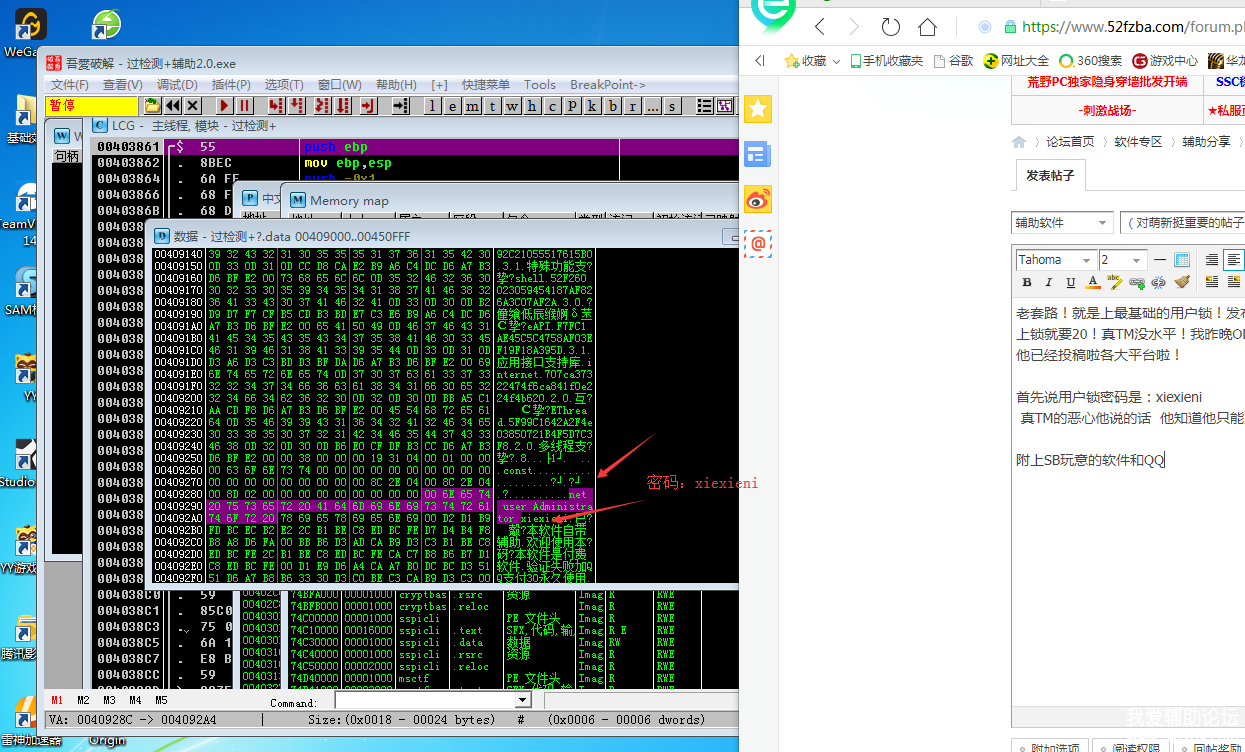Click the Trace over toolbar icon
The width and height of the screenshot is (1245, 752).
click(x=344, y=105)
